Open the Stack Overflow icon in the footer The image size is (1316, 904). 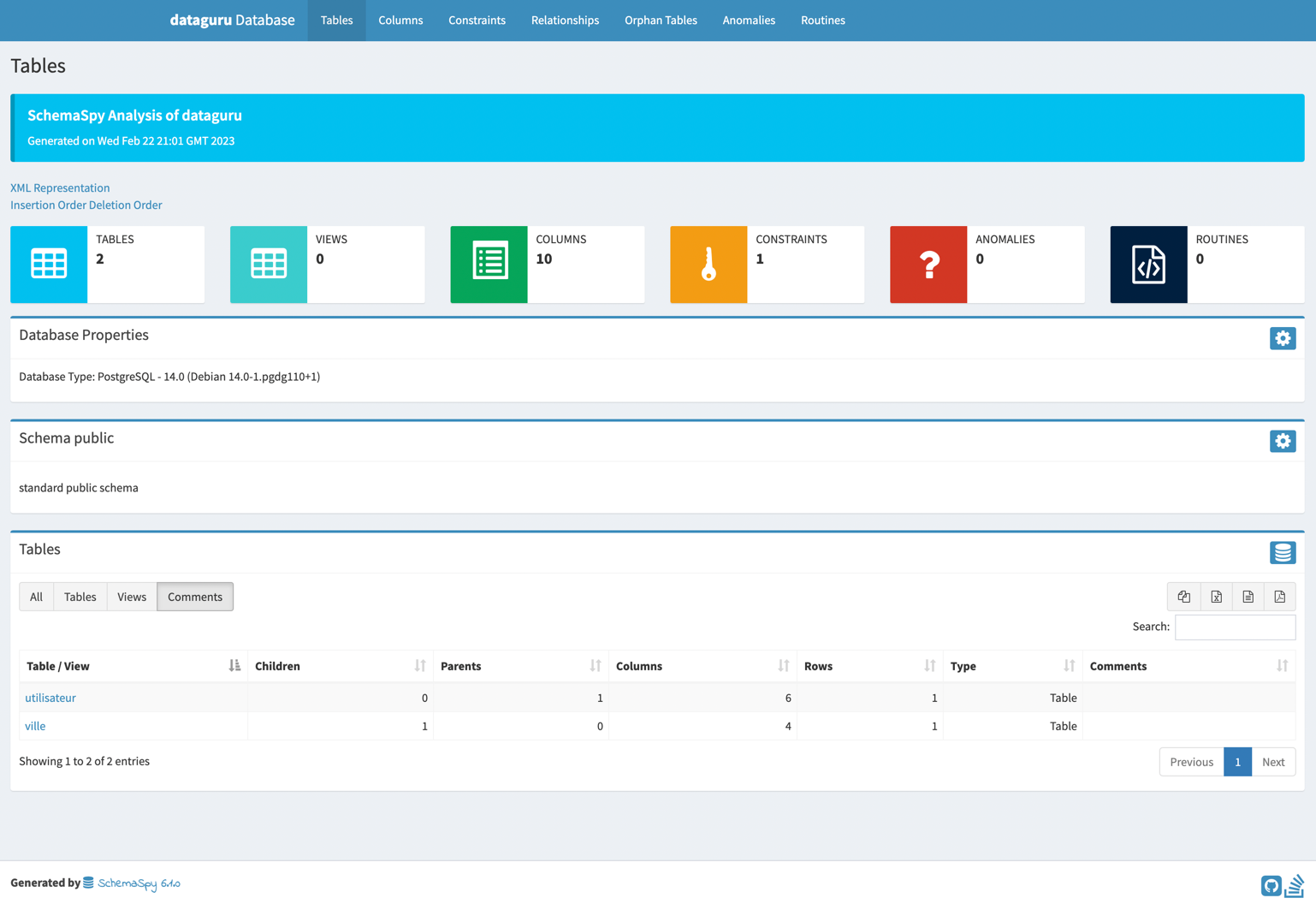tap(1295, 885)
